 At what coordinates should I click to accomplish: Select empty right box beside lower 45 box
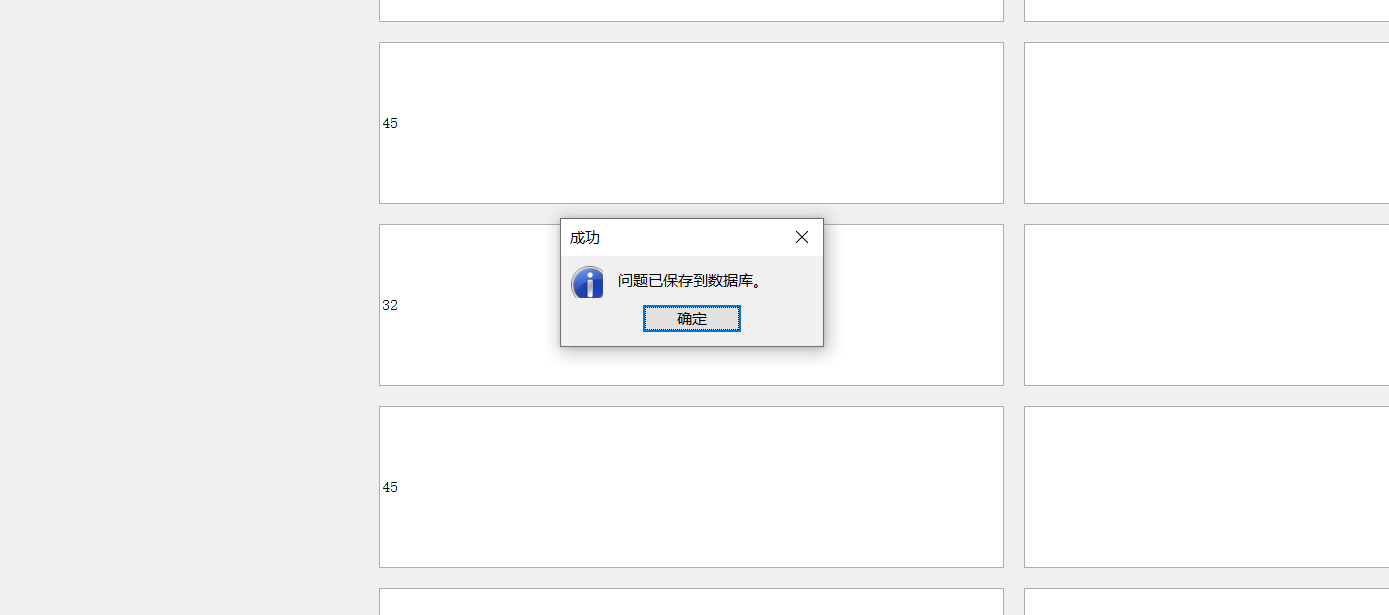pos(1205,487)
